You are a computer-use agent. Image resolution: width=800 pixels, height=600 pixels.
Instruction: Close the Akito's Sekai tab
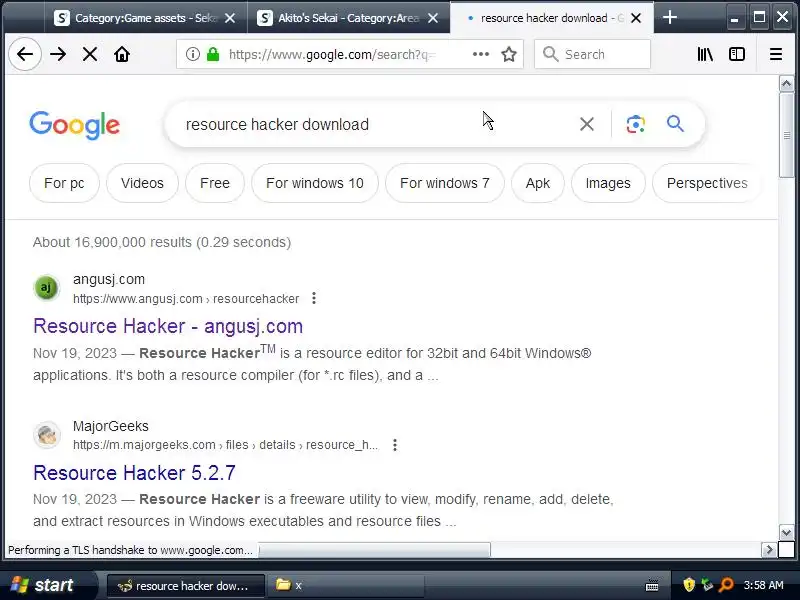point(433,18)
